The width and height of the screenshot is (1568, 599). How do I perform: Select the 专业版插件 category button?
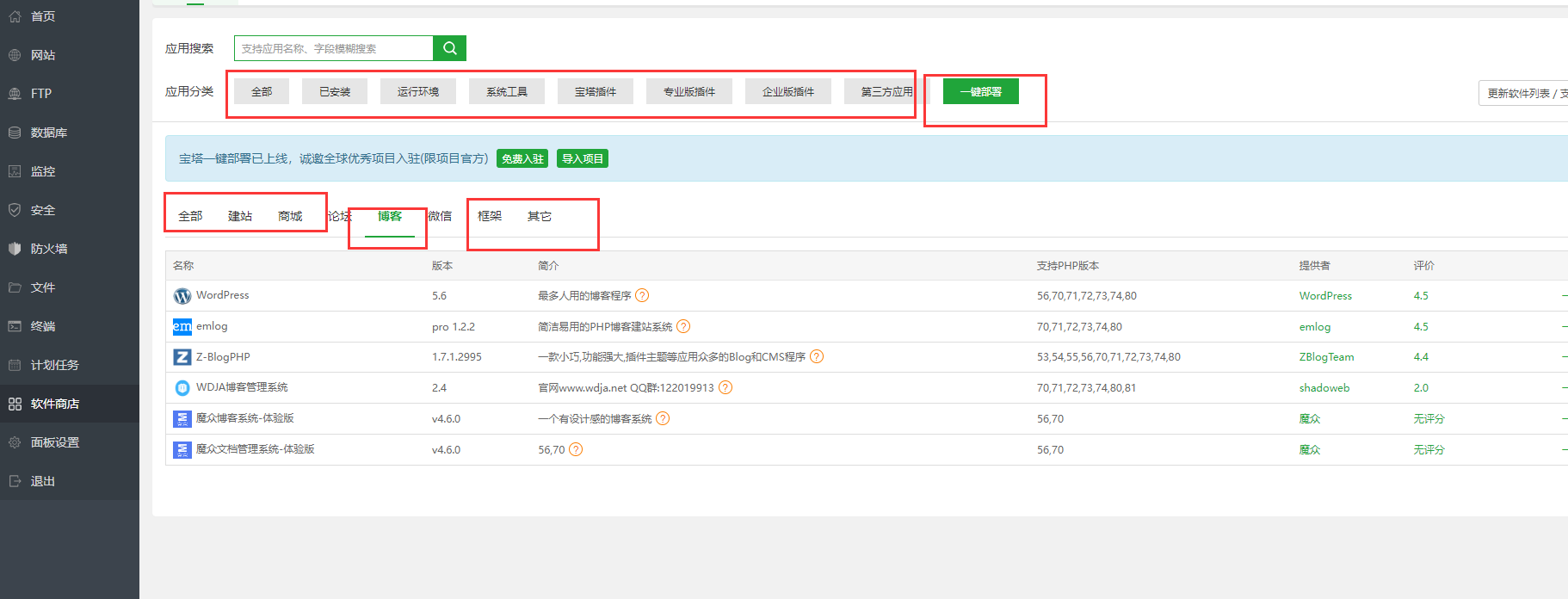[689, 91]
